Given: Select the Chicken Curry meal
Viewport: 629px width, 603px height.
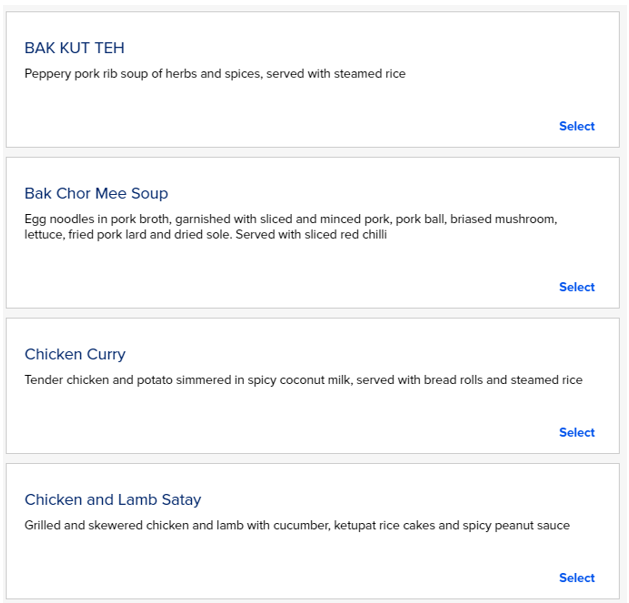Looking at the screenshot, I should tap(576, 432).
